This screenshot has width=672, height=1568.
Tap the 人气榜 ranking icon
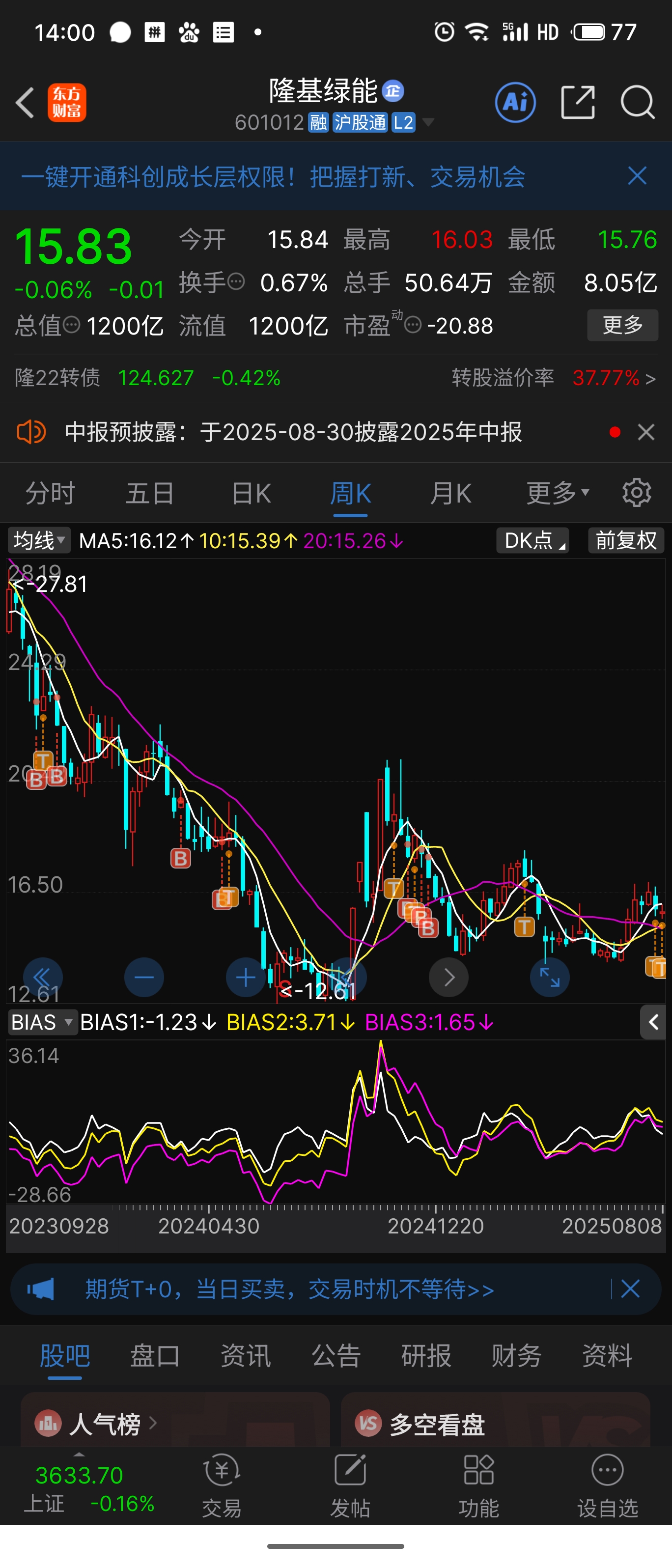click(48, 1423)
